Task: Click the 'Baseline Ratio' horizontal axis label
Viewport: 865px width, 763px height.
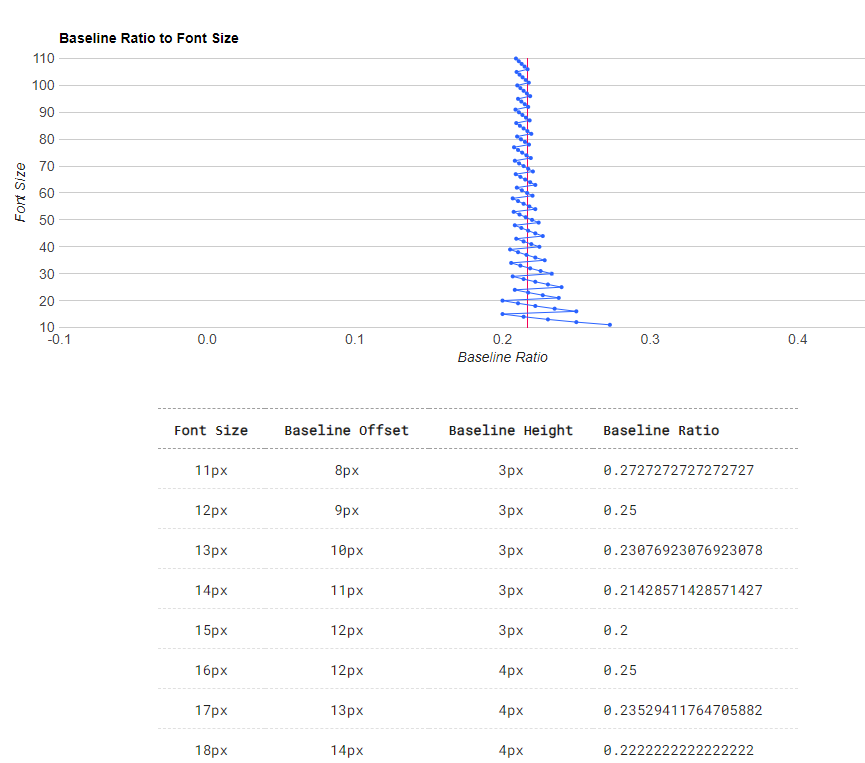Action: point(502,357)
